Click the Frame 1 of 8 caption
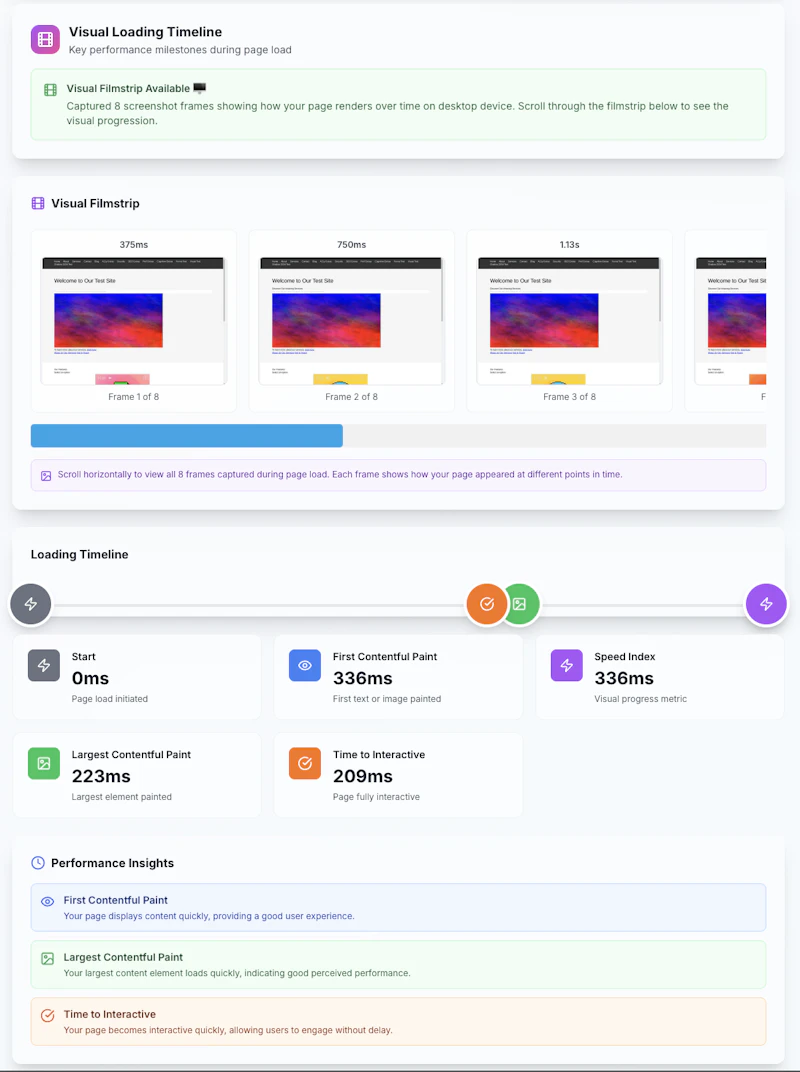This screenshot has width=800, height=1072. (x=134, y=397)
